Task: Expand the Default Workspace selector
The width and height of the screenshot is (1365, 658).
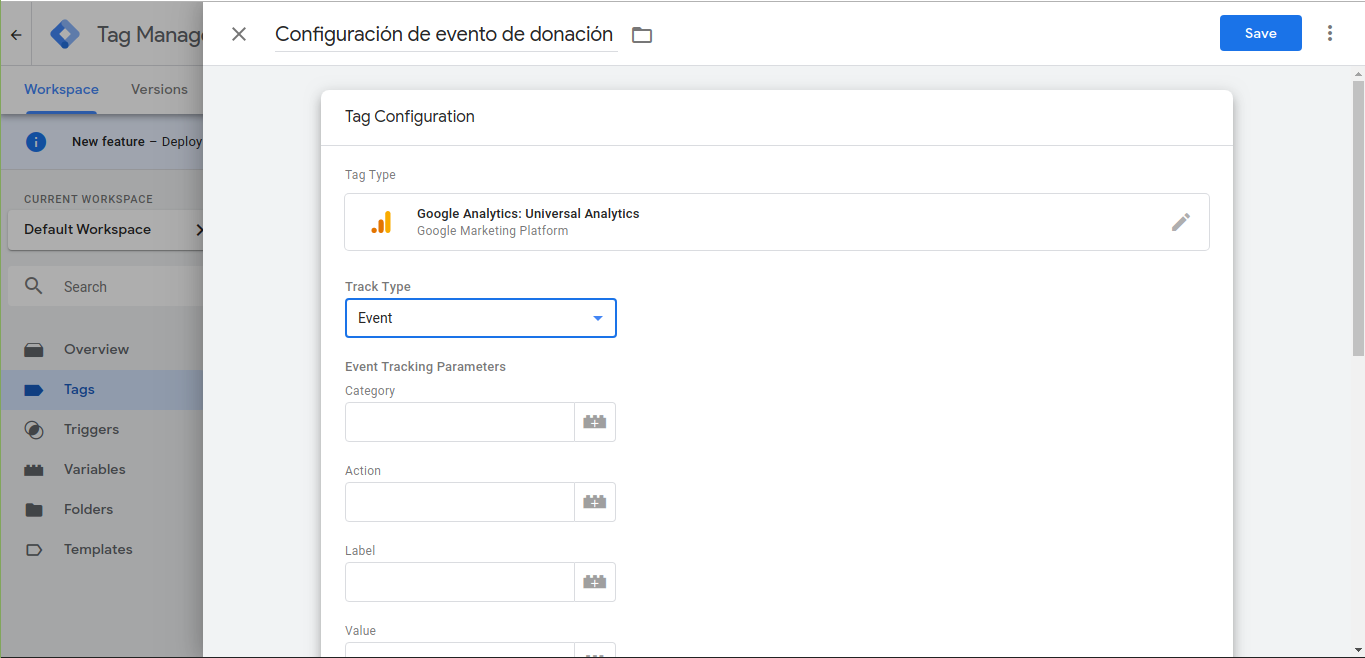Action: 105,230
